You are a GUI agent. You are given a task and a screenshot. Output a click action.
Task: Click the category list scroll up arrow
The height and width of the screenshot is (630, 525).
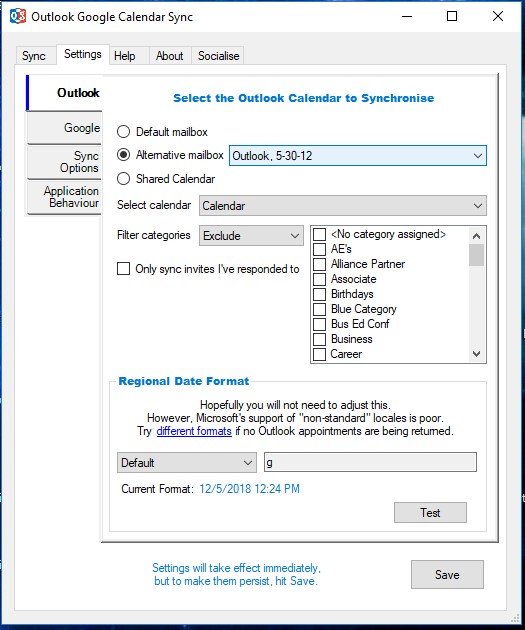[476, 236]
